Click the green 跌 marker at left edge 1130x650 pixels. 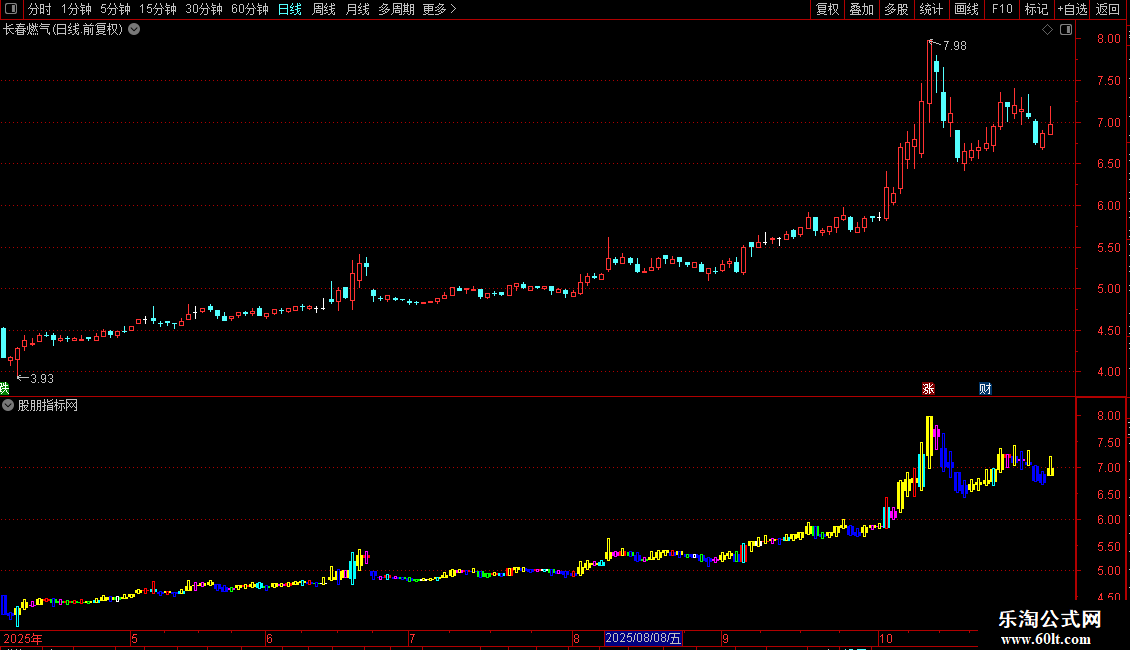(x=4, y=388)
